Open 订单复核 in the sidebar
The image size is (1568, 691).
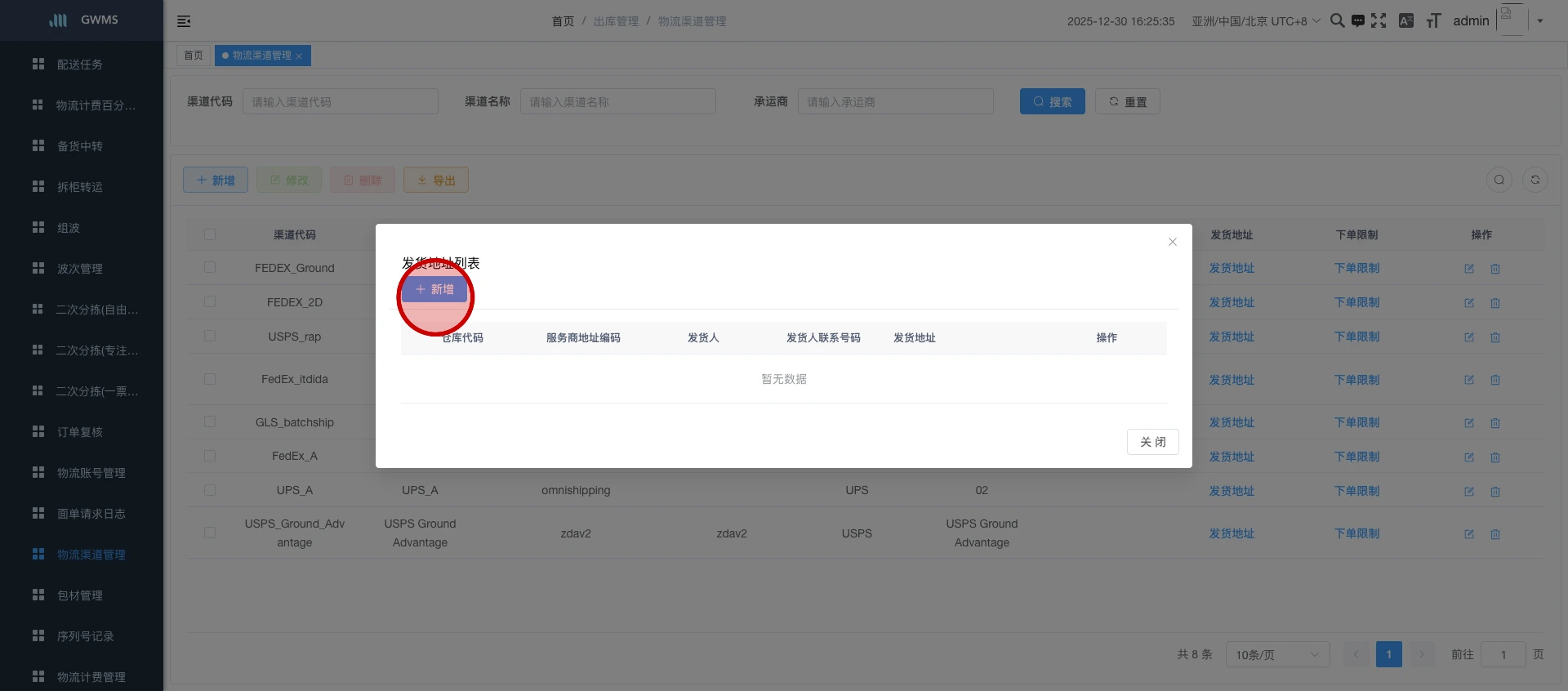(82, 432)
